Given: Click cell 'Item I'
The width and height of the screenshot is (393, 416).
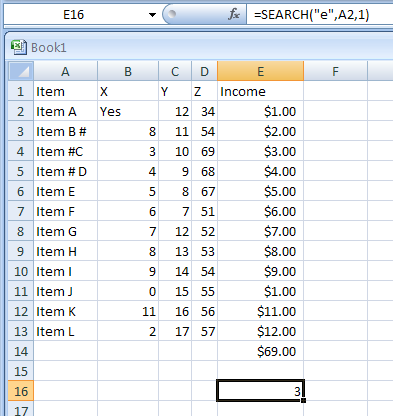Looking at the screenshot, I should point(65,271).
